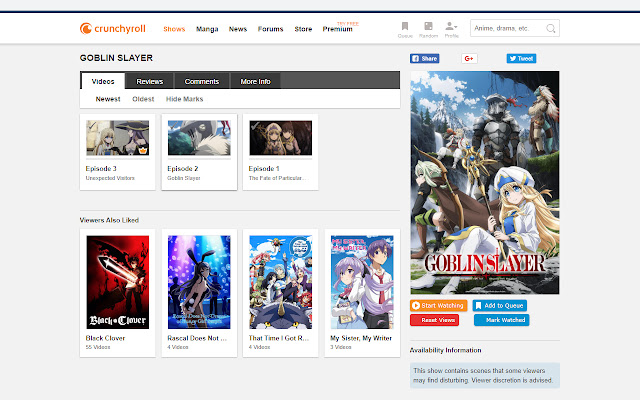Click 'That Time I Got R...' title text
Image resolution: width=640 pixels, height=400 pixels.
tap(279, 338)
